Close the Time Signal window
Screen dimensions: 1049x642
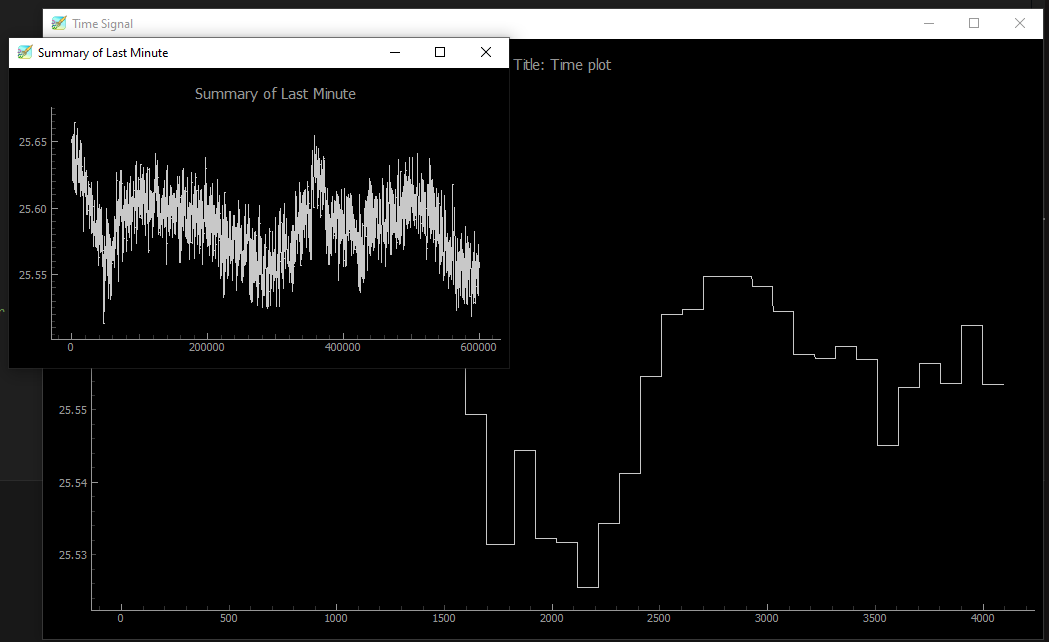(x=1020, y=23)
